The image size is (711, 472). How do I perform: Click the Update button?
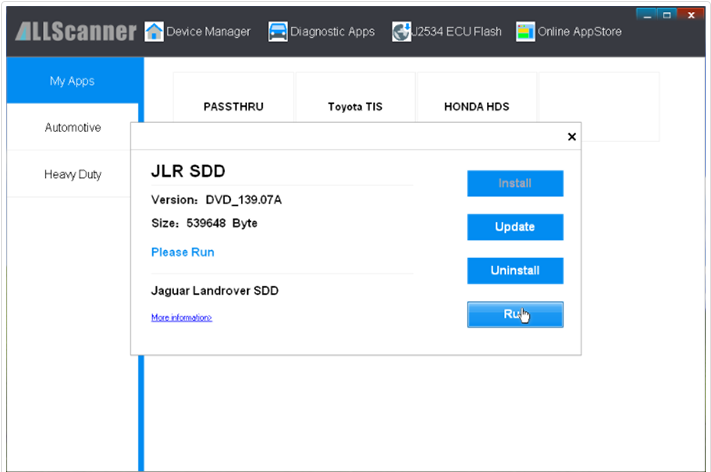pyautogui.click(x=515, y=227)
